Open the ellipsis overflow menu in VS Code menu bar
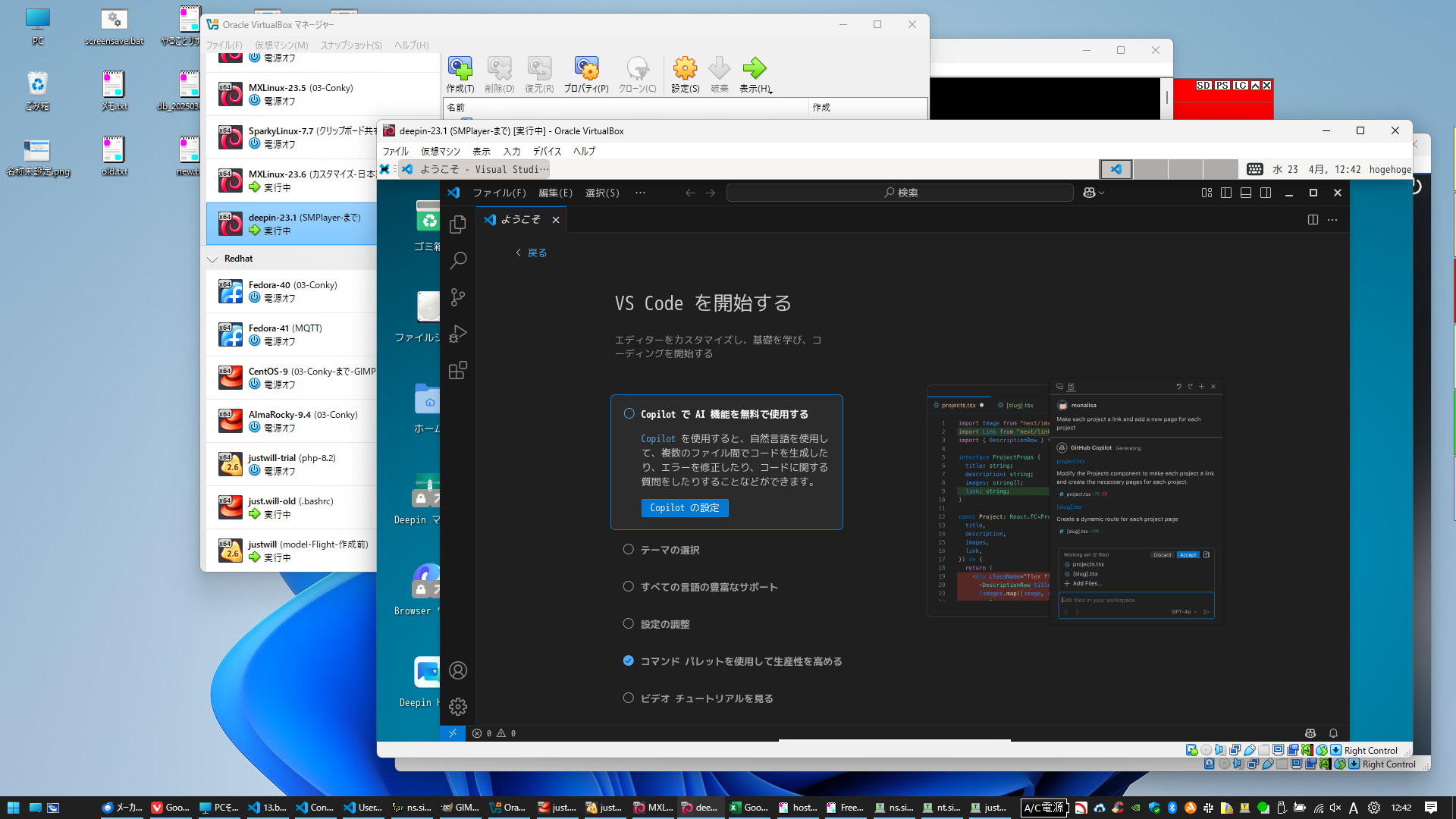The height and width of the screenshot is (819, 1456). [x=640, y=193]
